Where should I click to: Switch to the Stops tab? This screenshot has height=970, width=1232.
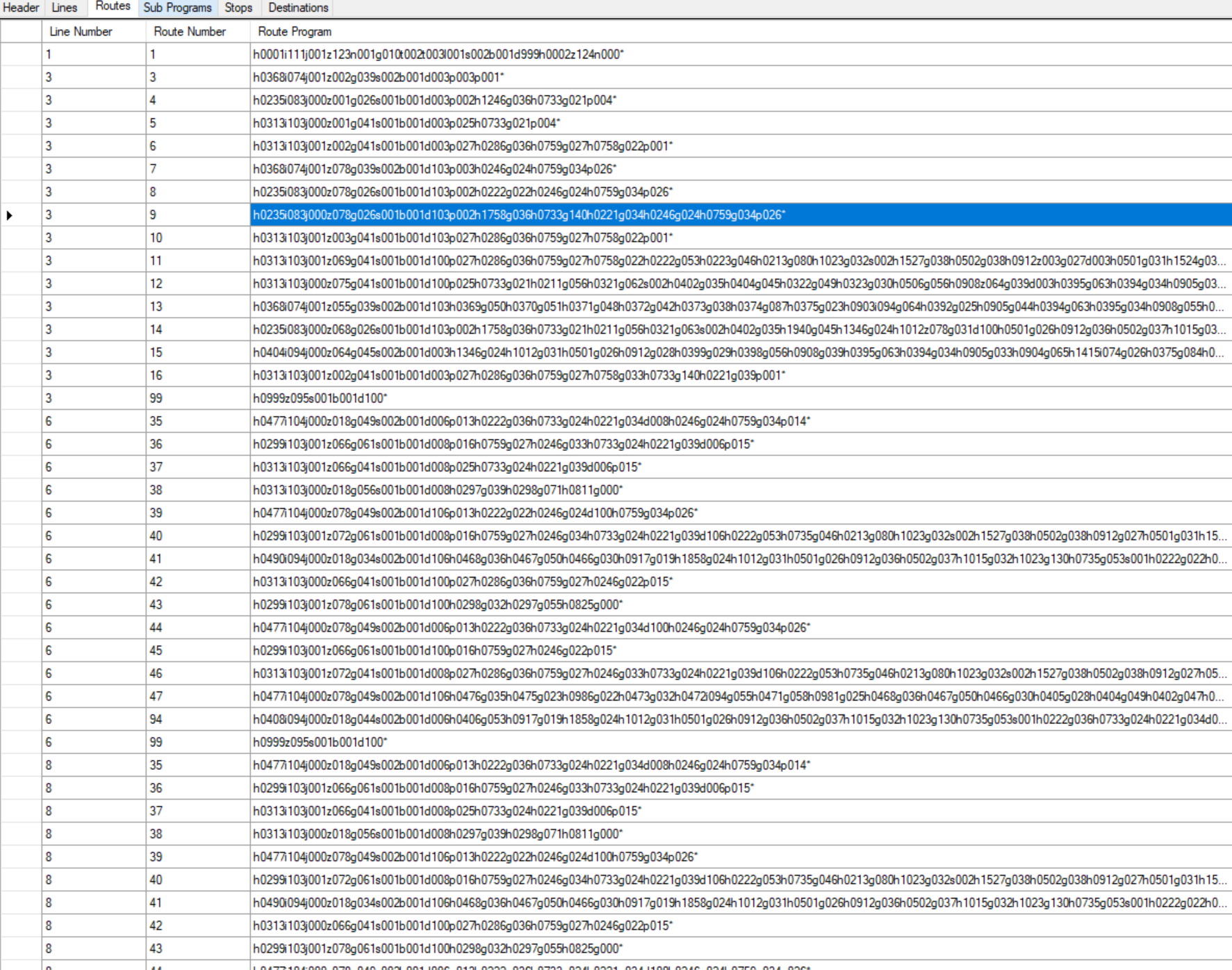[x=239, y=8]
